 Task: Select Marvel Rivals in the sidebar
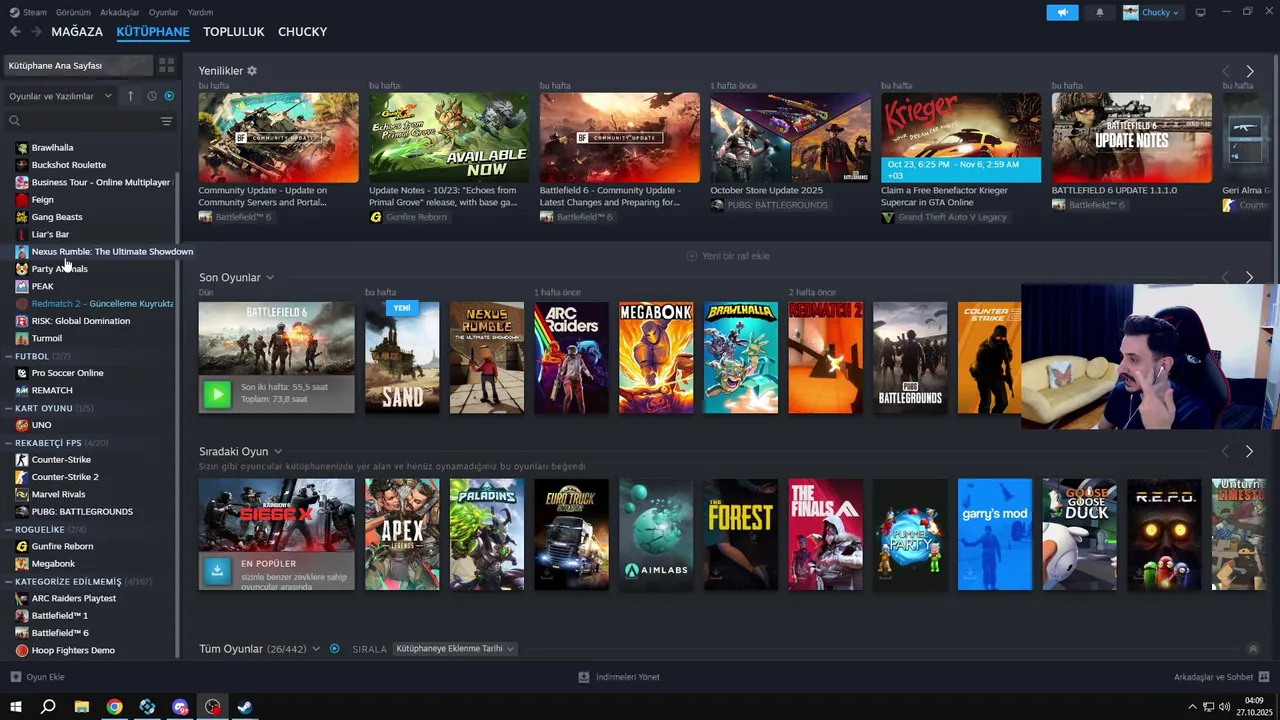pos(58,494)
